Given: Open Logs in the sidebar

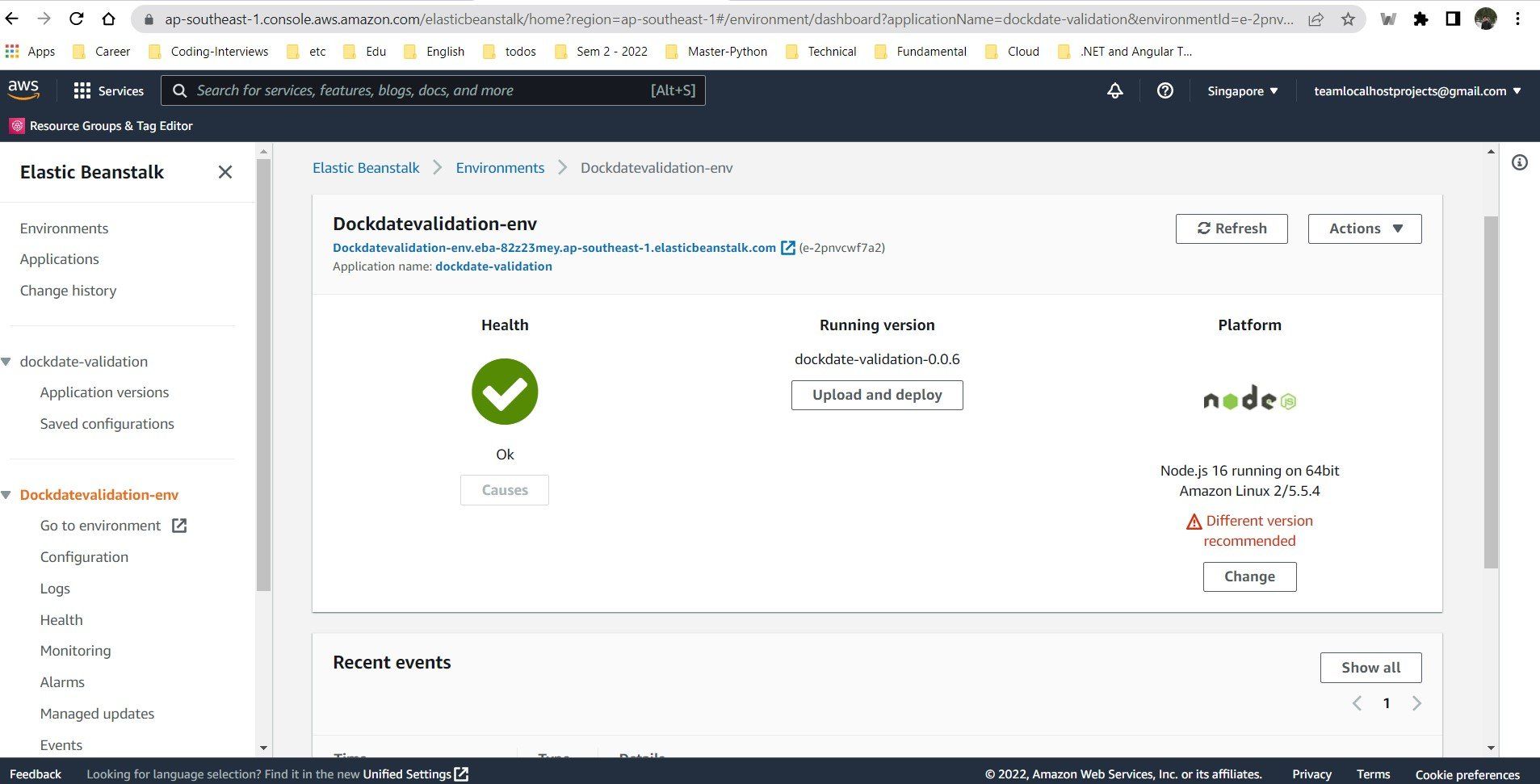Looking at the screenshot, I should (x=55, y=589).
